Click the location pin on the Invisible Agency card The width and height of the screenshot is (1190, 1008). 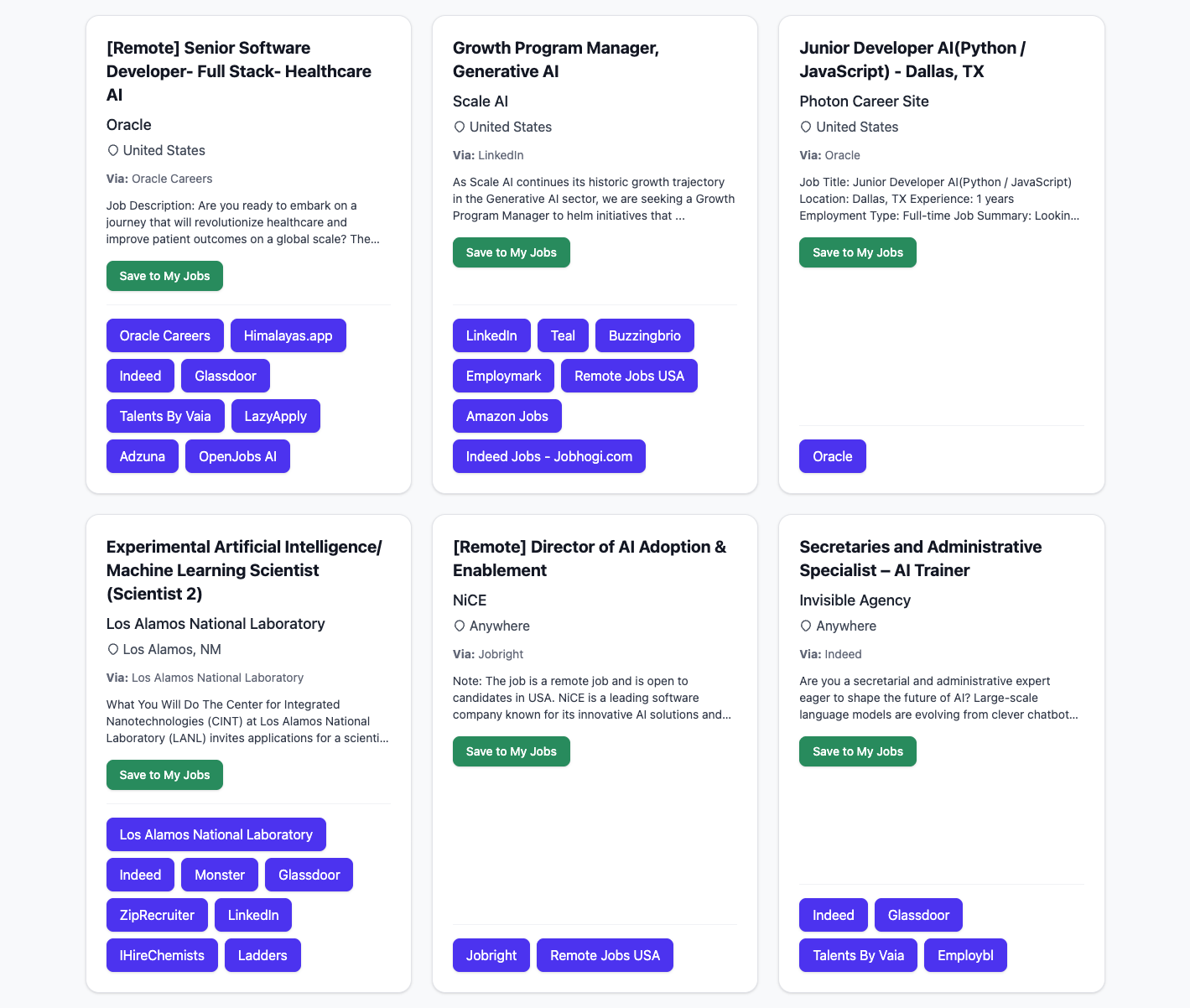pos(806,626)
